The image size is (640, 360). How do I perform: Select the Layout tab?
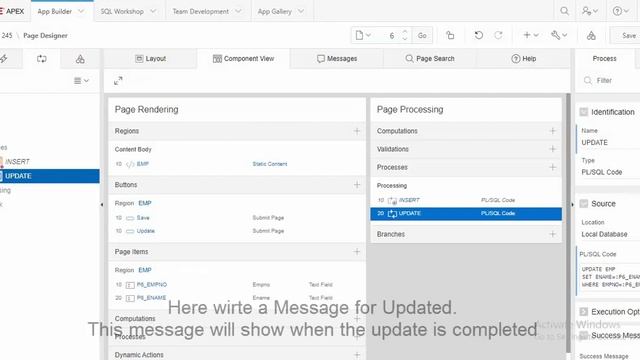click(151, 59)
